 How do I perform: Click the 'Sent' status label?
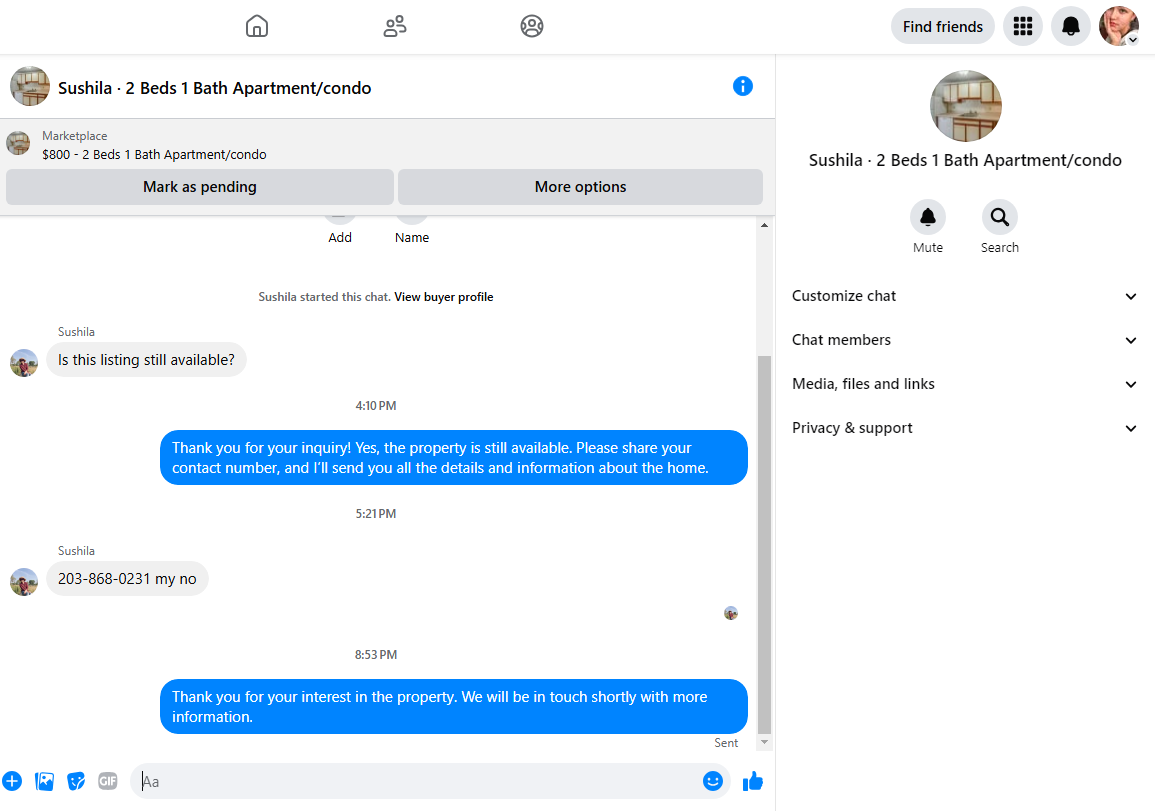[726, 742]
